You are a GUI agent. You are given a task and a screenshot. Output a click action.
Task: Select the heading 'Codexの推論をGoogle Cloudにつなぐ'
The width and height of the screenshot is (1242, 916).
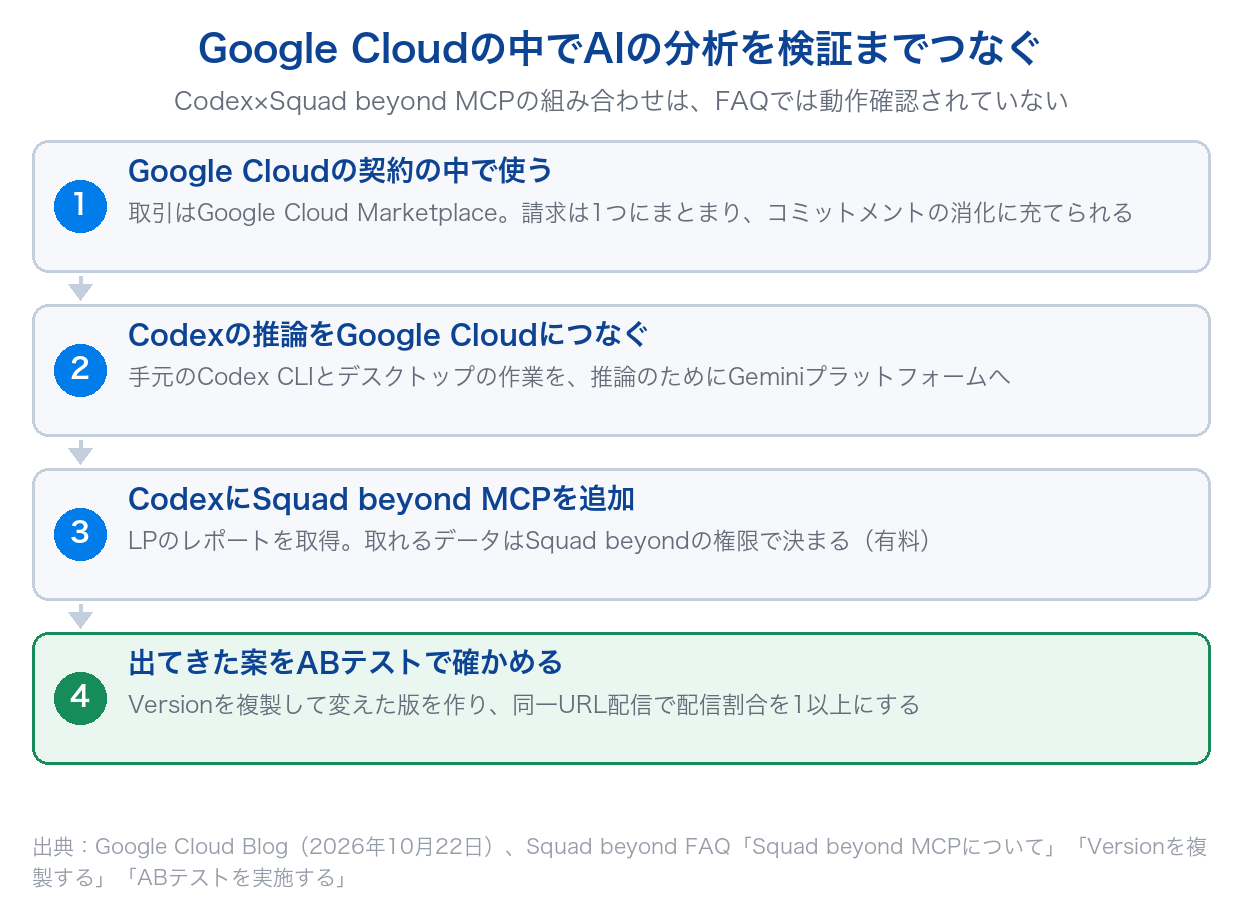[389, 335]
